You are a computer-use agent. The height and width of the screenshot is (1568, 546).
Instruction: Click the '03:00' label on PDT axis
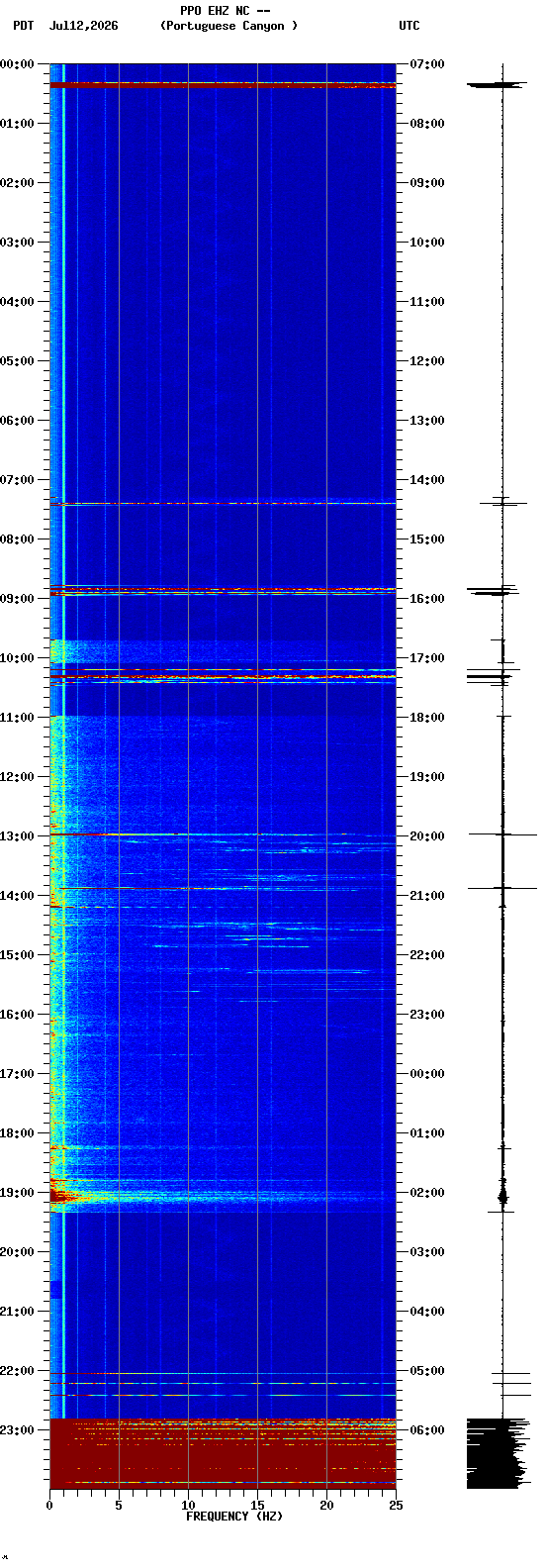pos(17,243)
